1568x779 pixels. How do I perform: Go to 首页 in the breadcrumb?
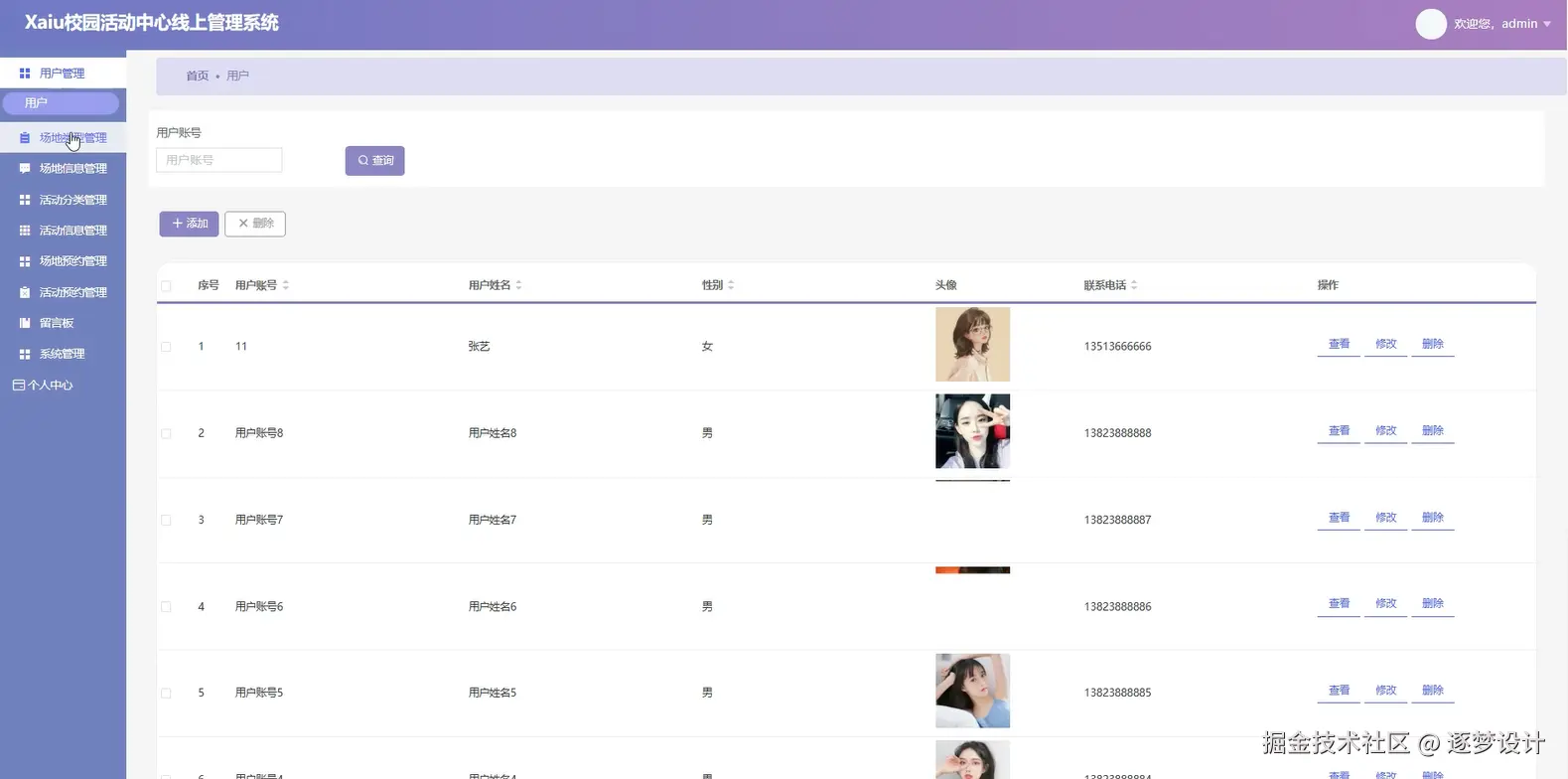[x=198, y=76]
